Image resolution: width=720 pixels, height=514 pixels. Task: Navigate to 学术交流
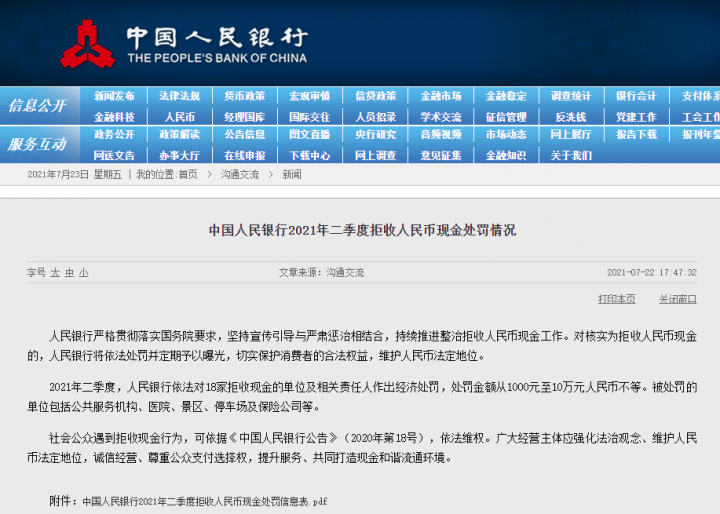tap(441, 117)
